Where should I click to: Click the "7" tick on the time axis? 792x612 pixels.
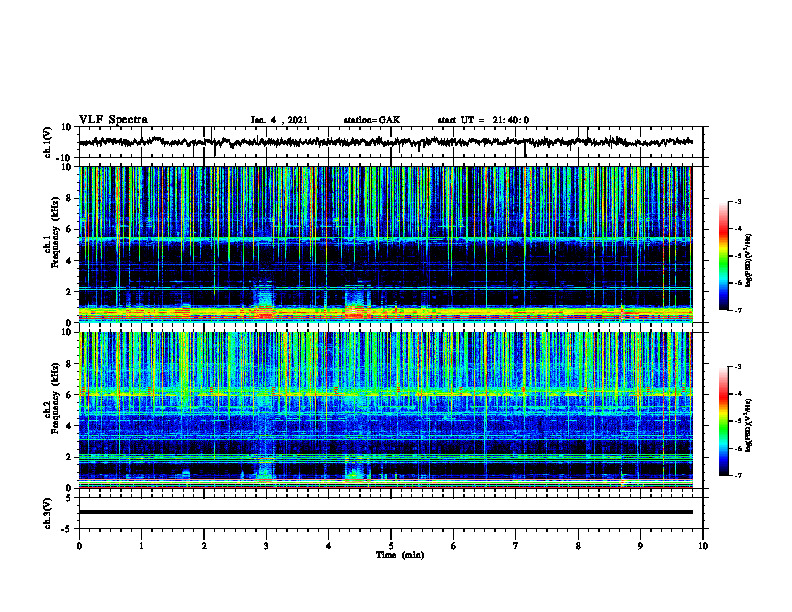click(516, 546)
